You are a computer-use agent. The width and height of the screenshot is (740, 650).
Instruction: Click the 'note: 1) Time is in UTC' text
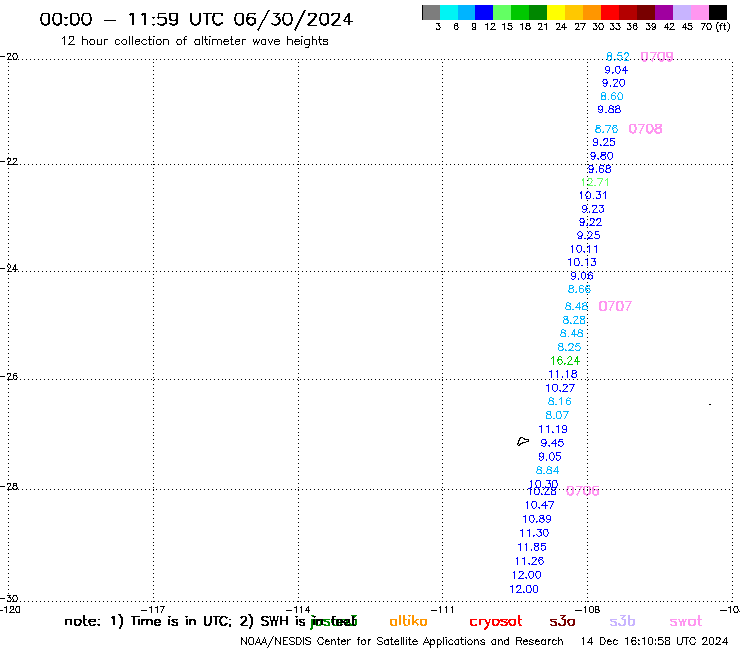pyautogui.click(x=148, y=622)
